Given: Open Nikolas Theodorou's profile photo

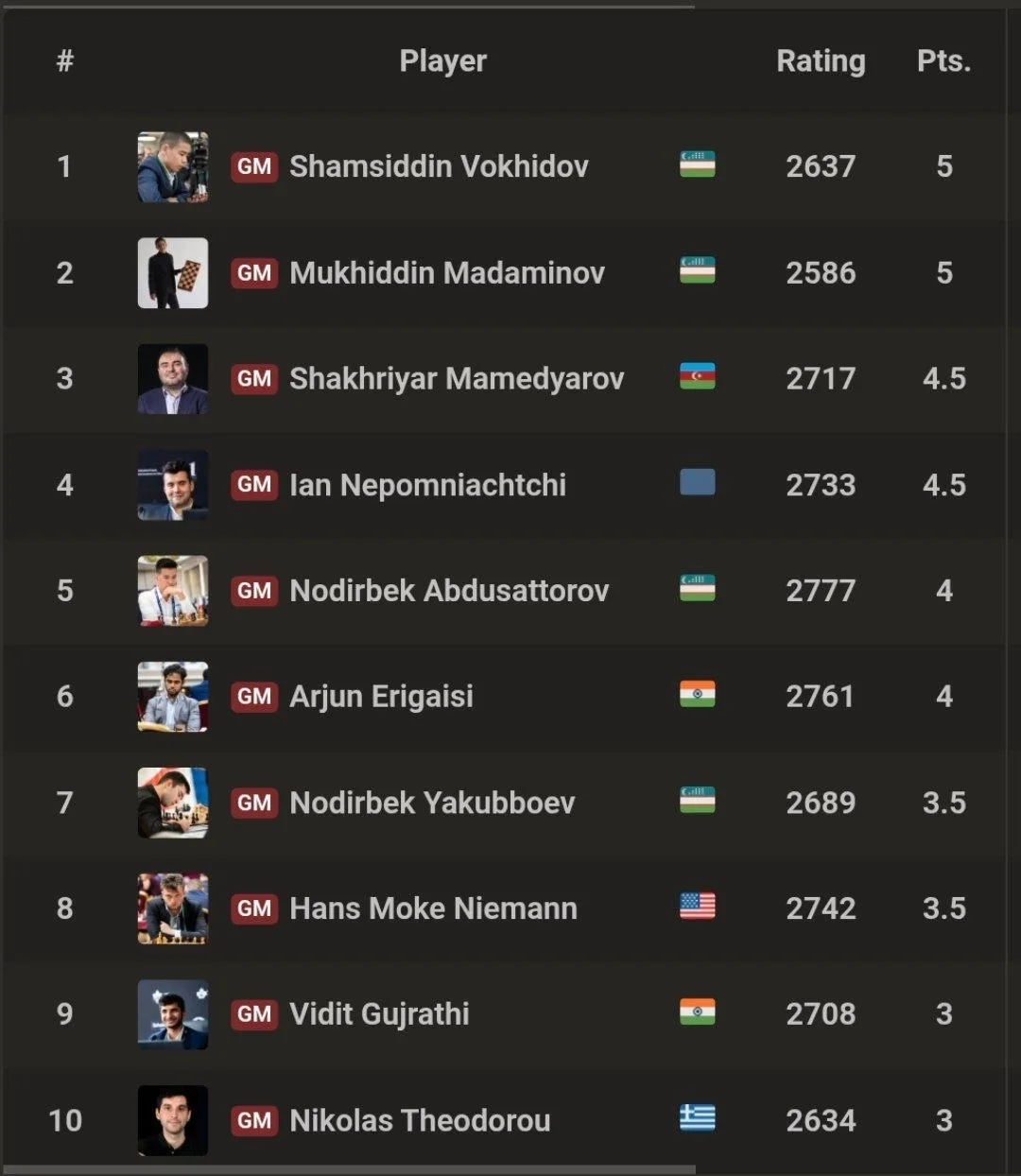Looking at the screenshot, I should coord(173,1120).
